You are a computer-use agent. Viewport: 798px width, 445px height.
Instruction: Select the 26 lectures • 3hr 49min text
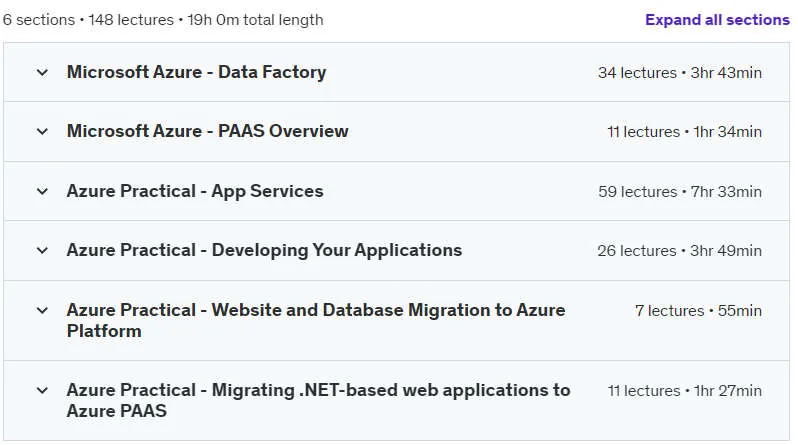(679, 251)
